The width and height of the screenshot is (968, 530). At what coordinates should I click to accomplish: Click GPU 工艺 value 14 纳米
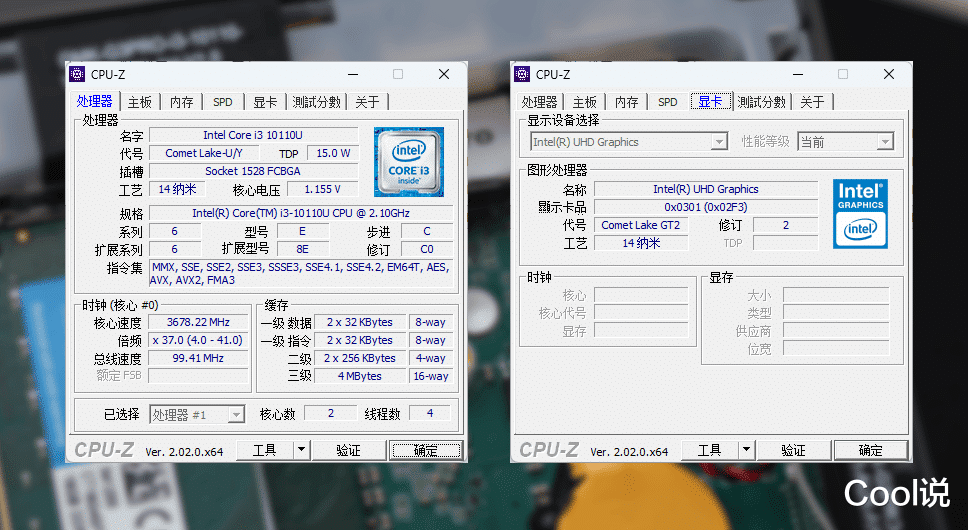[641, 243]
